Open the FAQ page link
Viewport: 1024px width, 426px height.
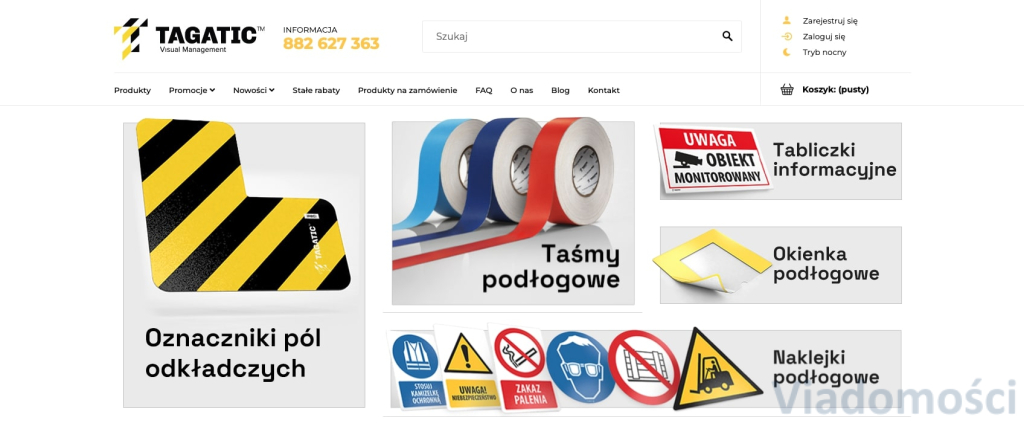484,90
